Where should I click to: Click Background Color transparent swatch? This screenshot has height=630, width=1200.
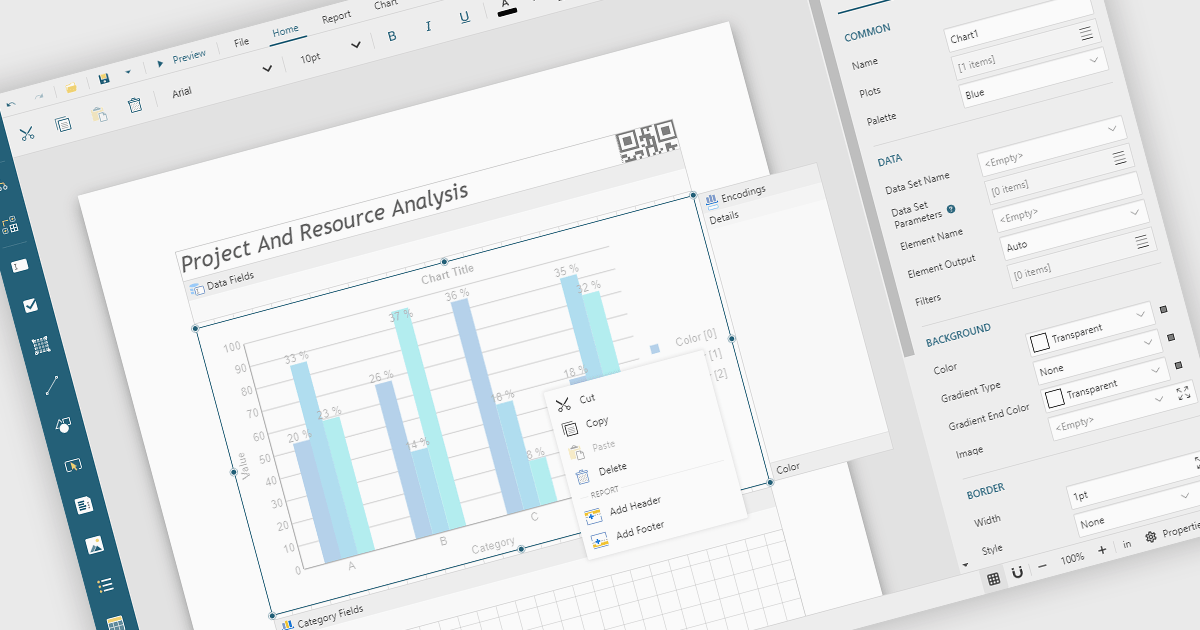pos(1039,342)
